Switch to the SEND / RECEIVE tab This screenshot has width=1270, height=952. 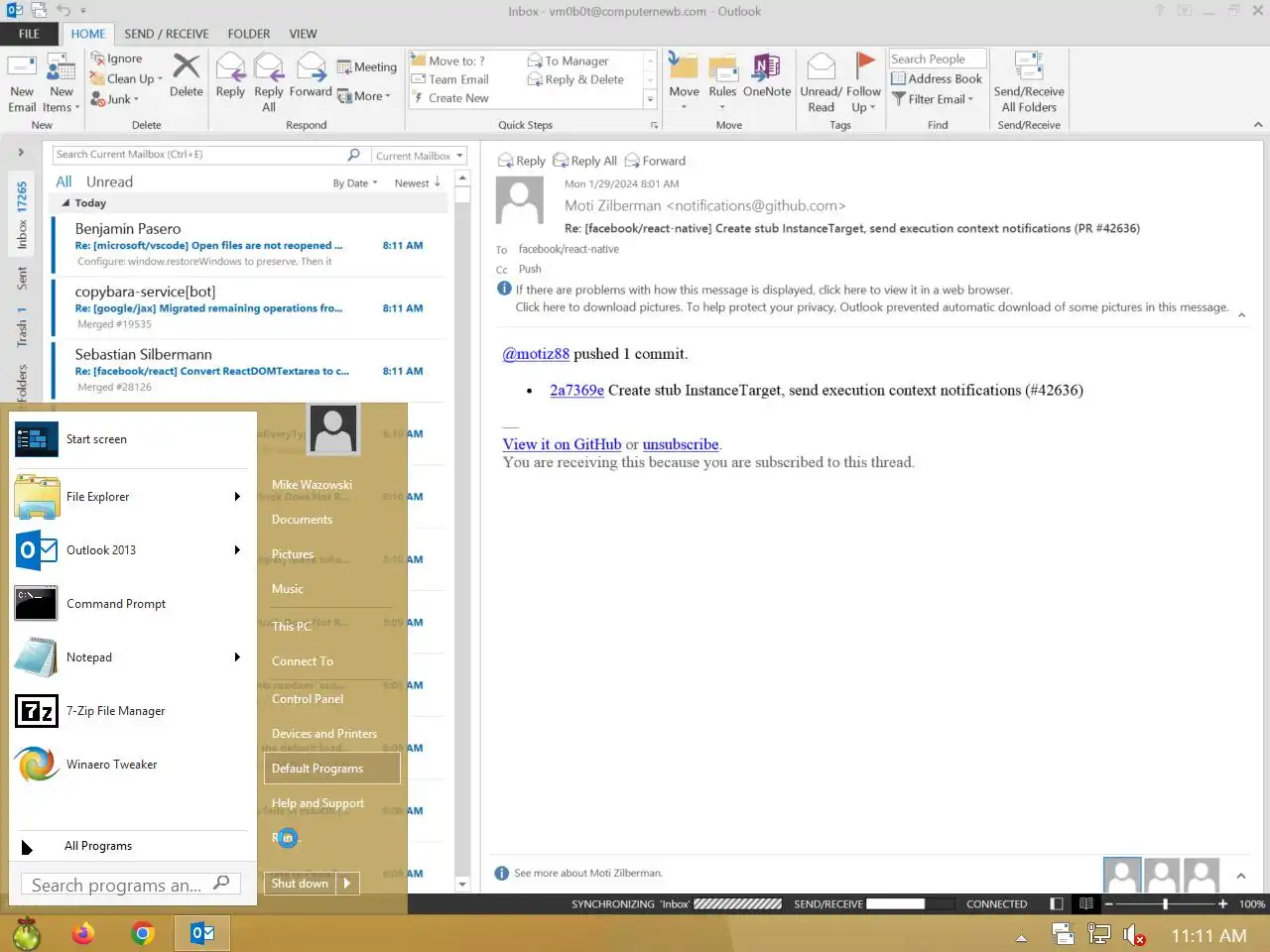coord(167,34)
